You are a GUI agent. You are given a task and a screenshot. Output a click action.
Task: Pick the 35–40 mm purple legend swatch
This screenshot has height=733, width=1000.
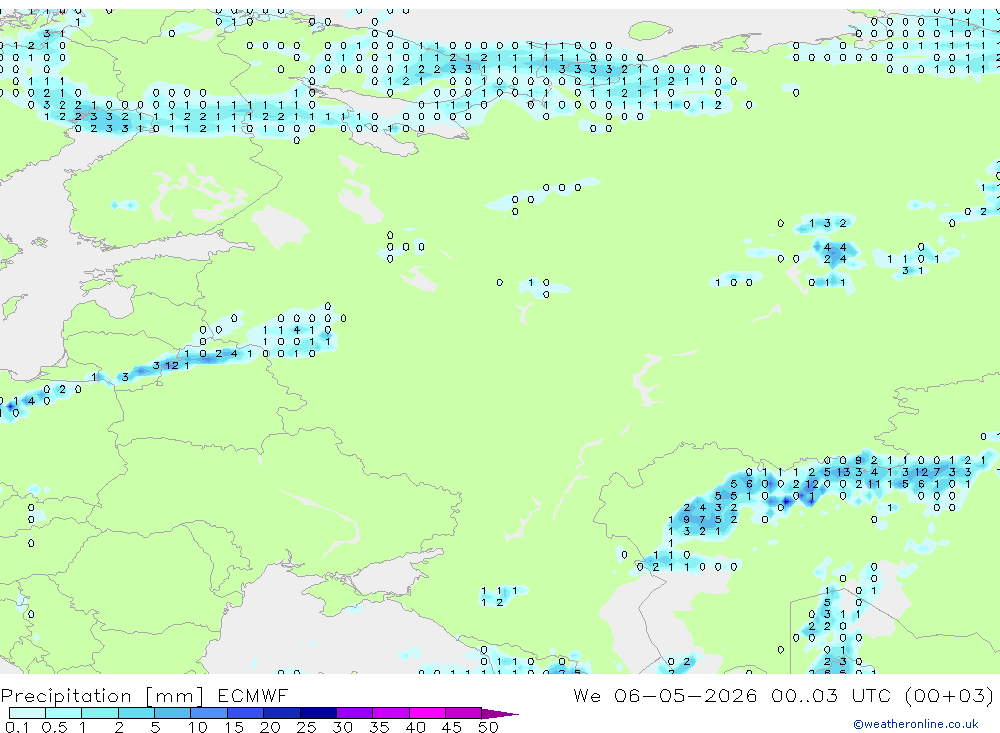(x=391, y=713)
